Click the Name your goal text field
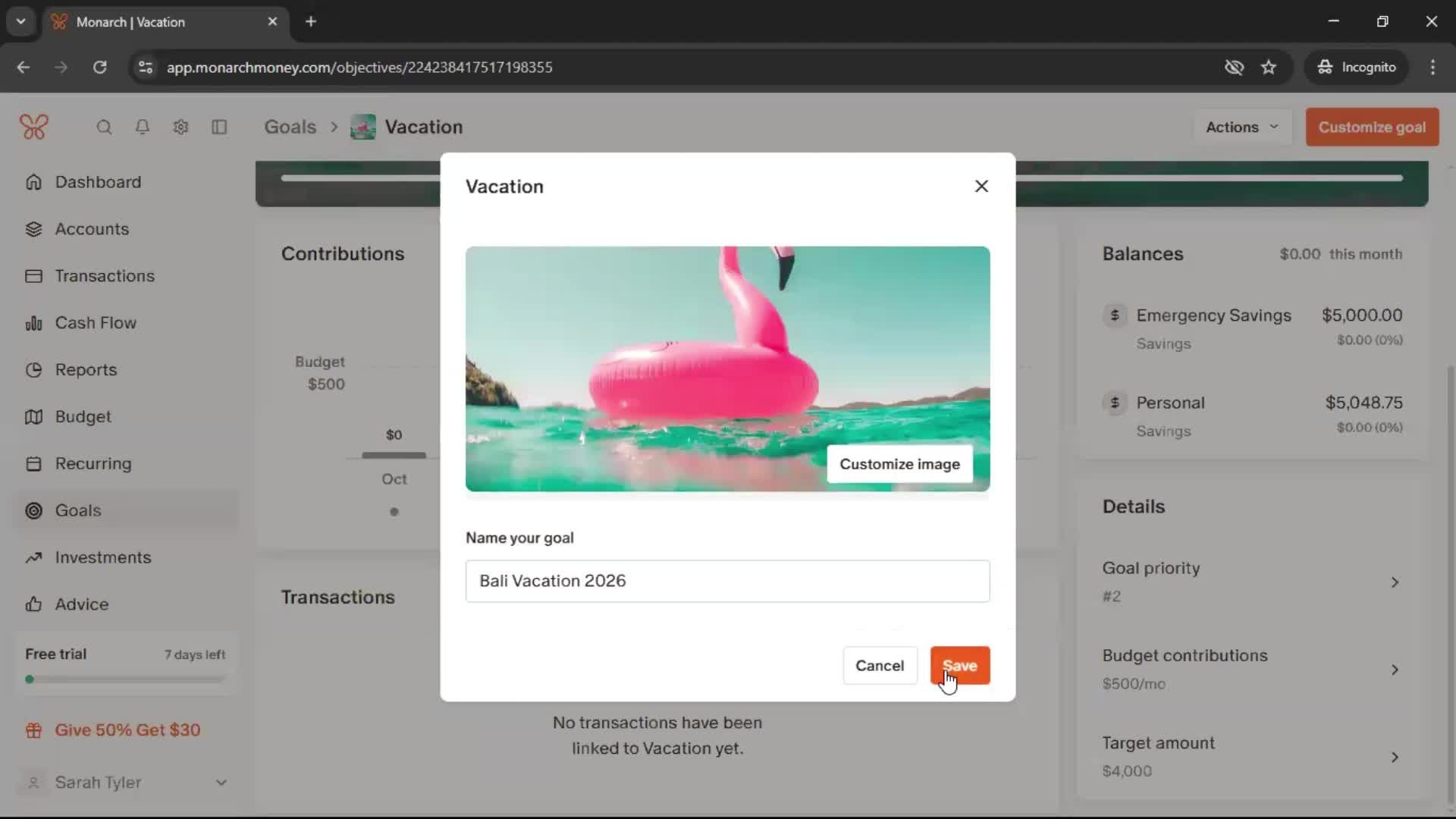This screenshot has height=819, width=1456. (x=727, y=581)
